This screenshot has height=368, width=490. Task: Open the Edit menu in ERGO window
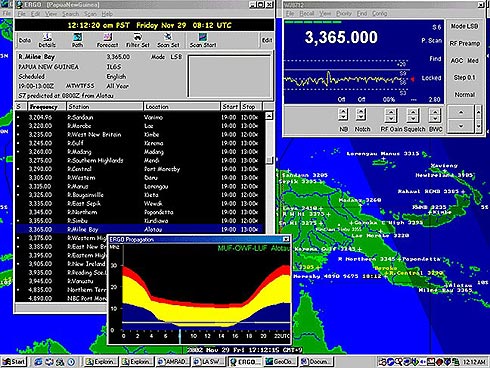tap(35, 14)
